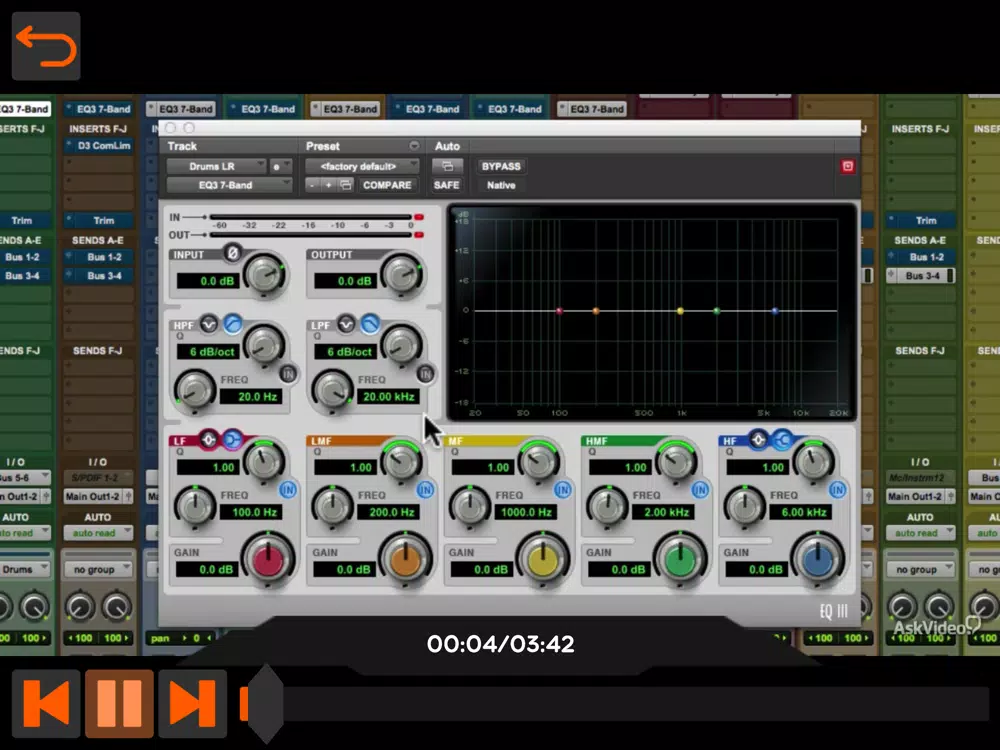Click HF FREQ 6.00 kHz field
This screenshot has height=750, width=1000.
[801, 512]
